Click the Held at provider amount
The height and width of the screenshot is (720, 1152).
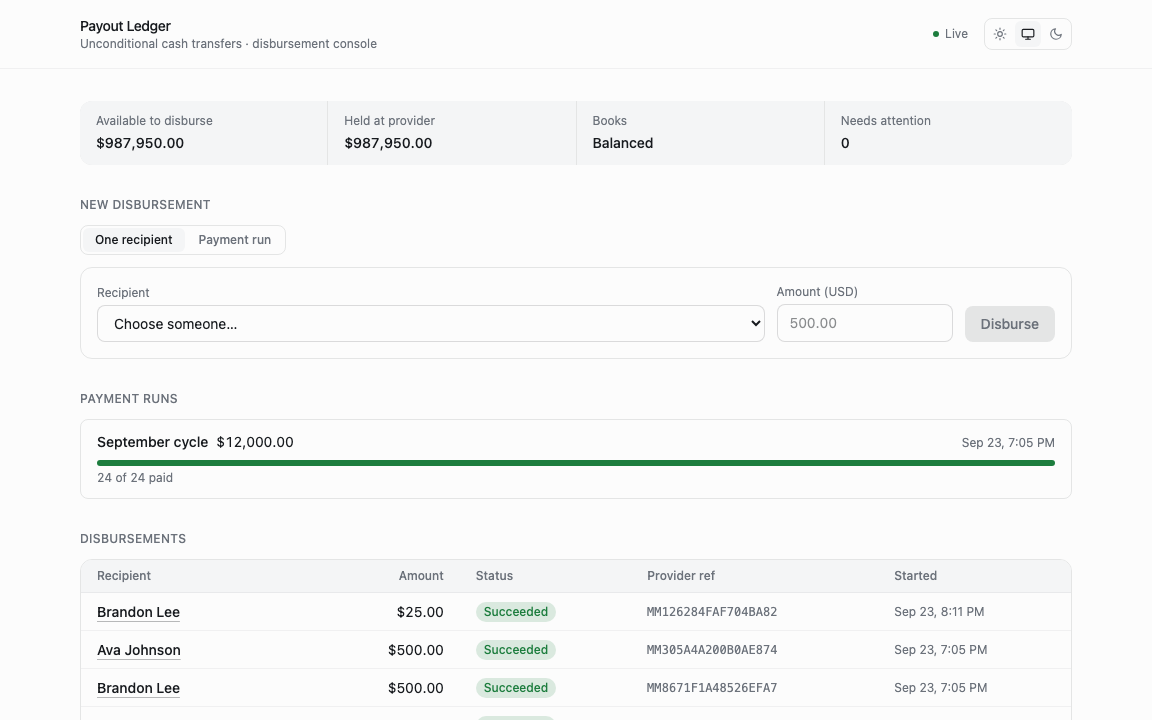tap(388, 143)
